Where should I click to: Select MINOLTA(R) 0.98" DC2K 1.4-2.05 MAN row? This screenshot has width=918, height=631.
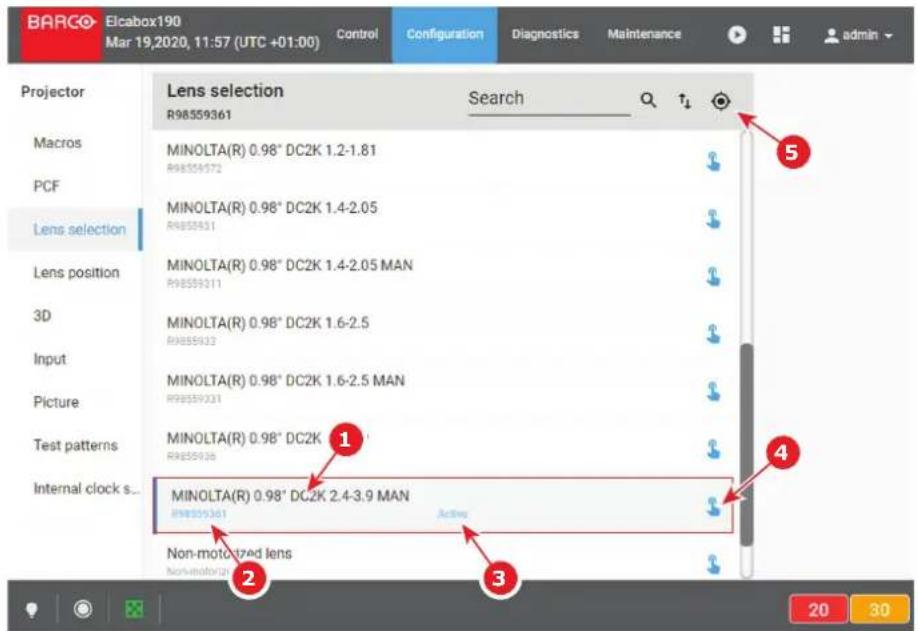point(443,273)
